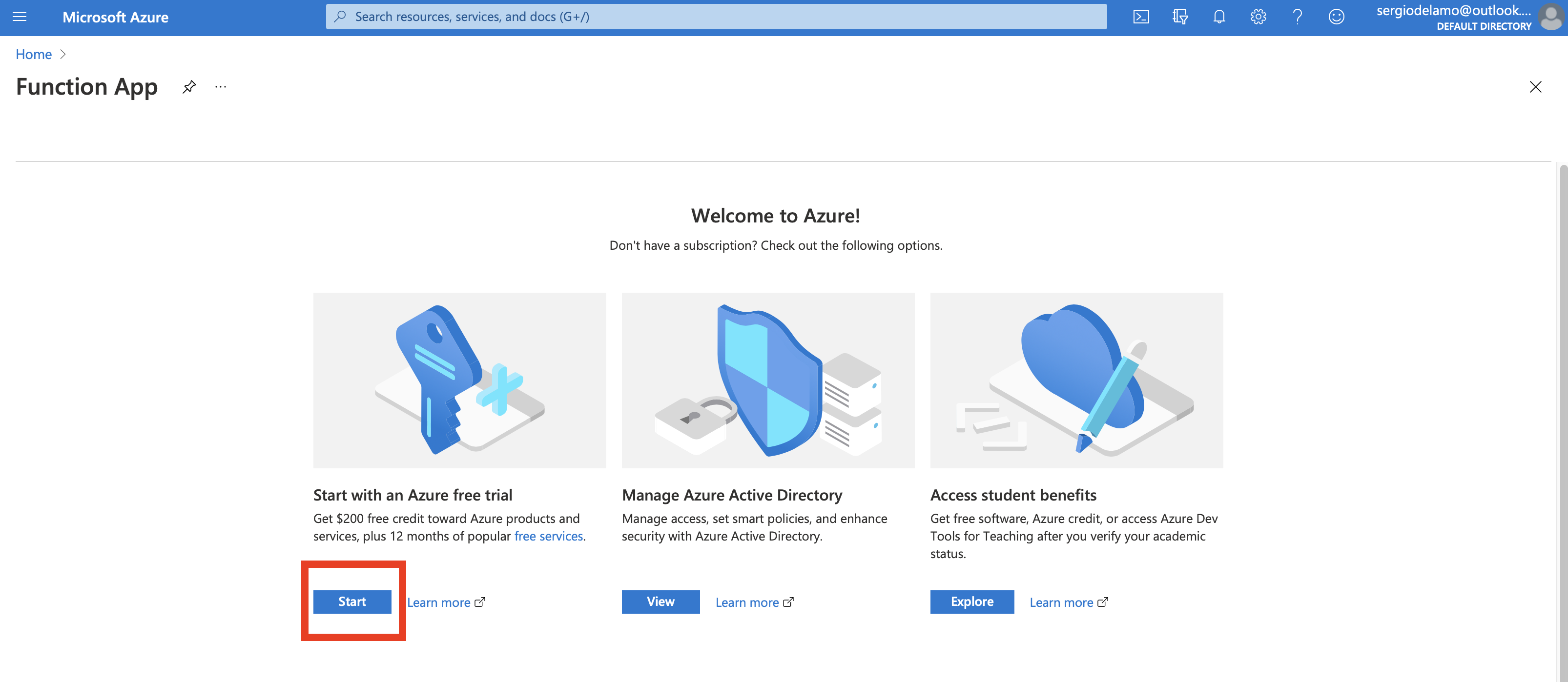Click the portal menu hamburger icon
Screen dimensions: 1568x682
tap(19, 16)
